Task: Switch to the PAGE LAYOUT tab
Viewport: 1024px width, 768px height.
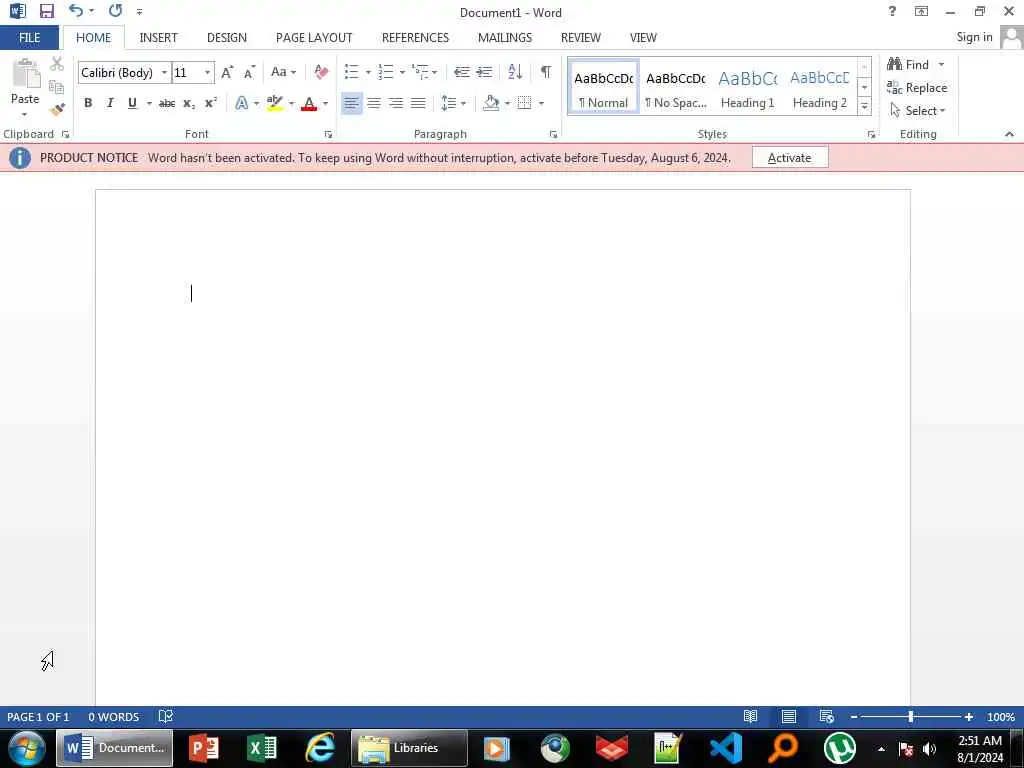Action: click(314, 38)
